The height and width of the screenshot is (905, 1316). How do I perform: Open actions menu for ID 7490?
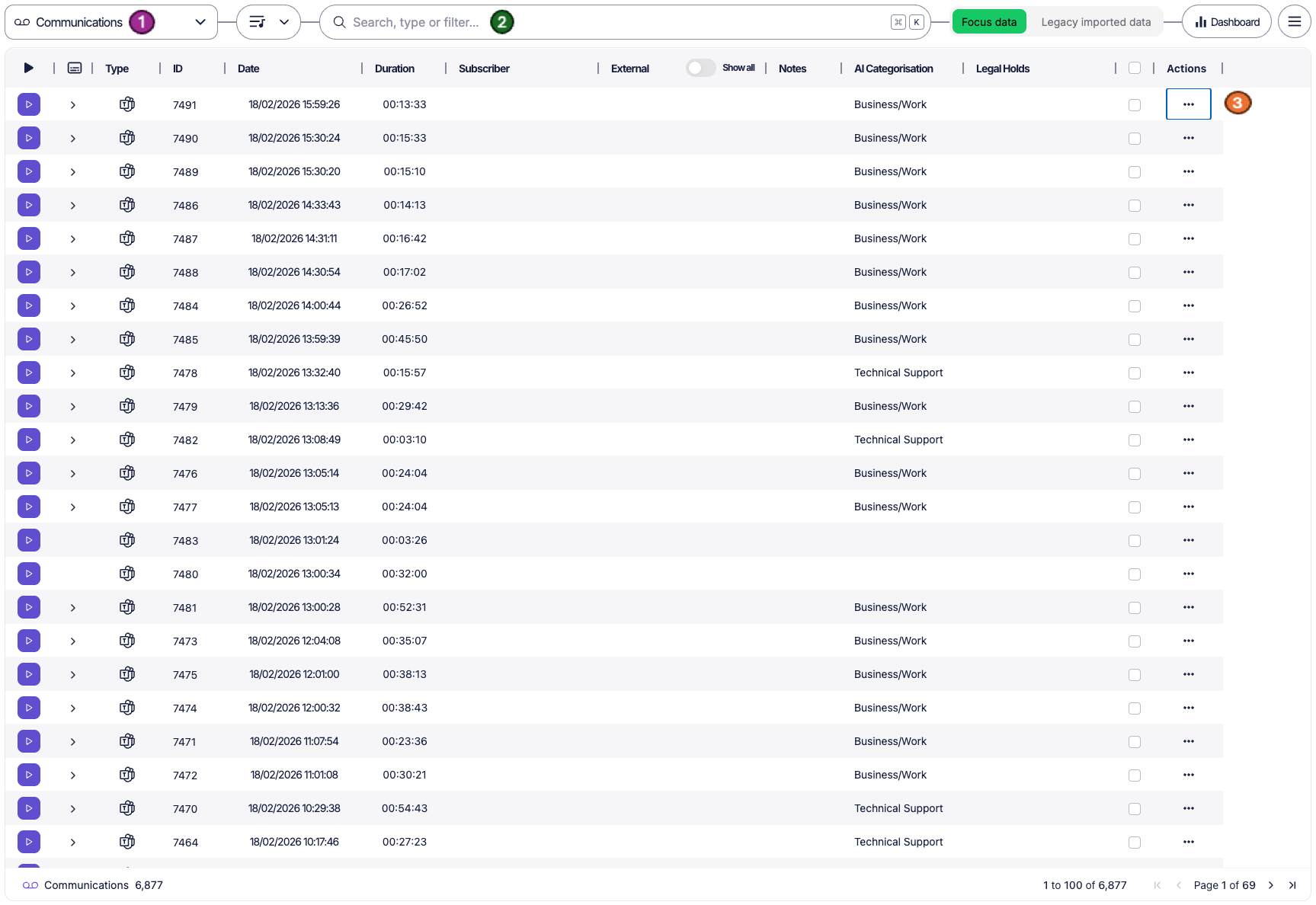click(1188, 138)
